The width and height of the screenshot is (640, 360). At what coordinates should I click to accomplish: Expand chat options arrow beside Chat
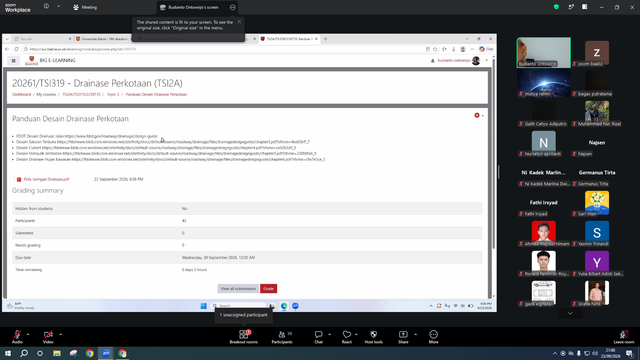coord(329,334)
